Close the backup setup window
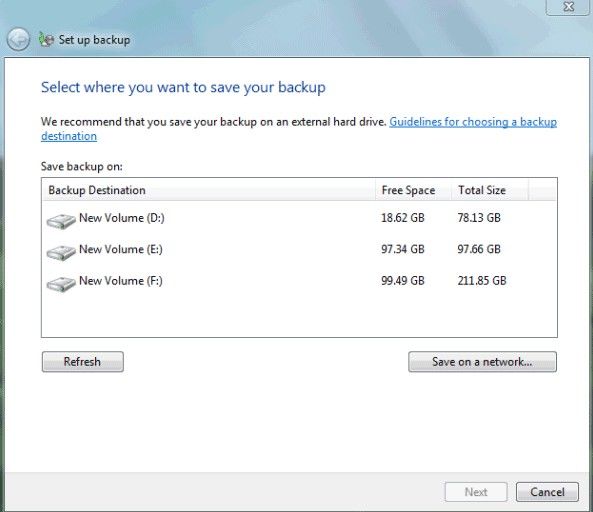 click(568, 7)
